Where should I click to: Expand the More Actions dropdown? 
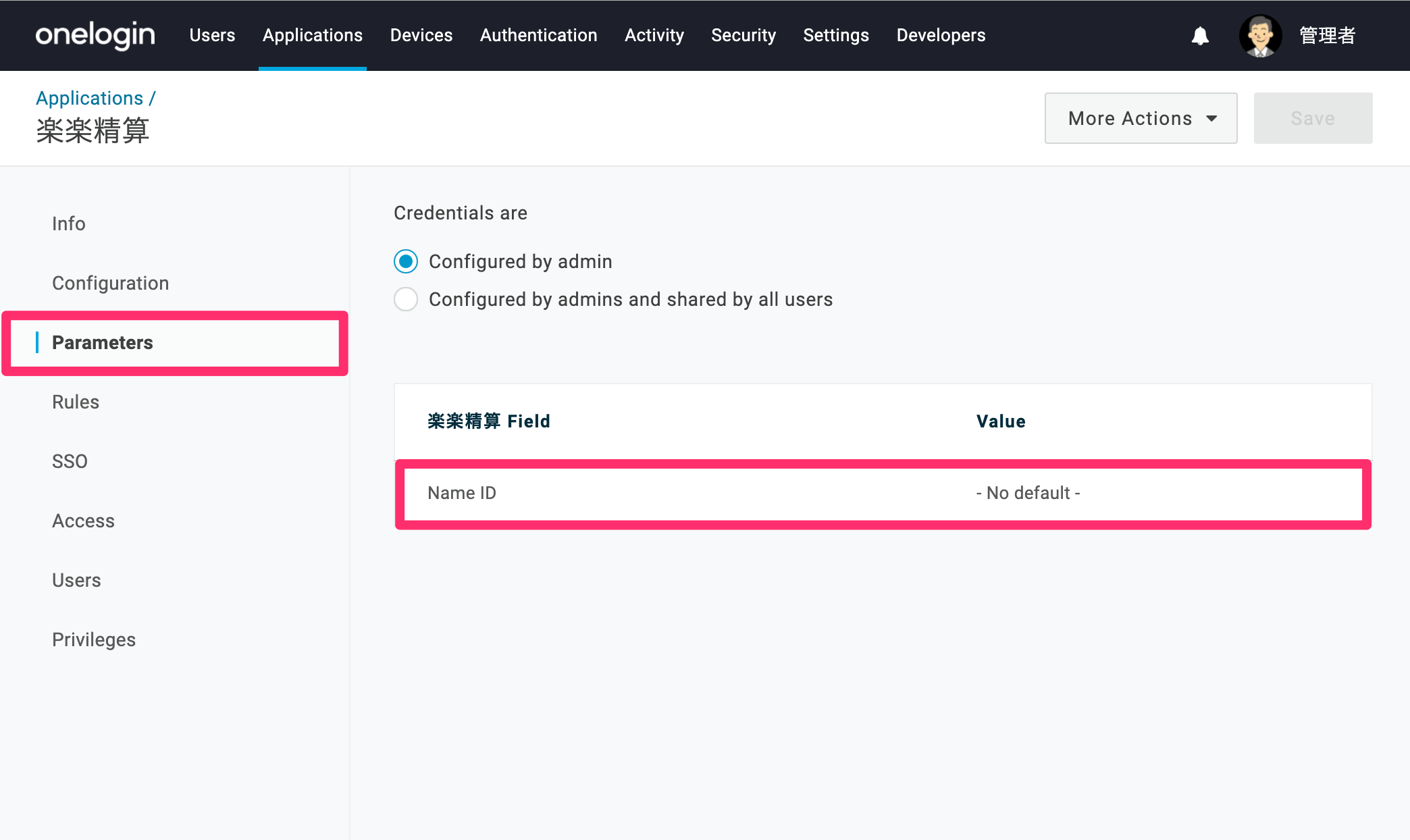[1141, 118]
